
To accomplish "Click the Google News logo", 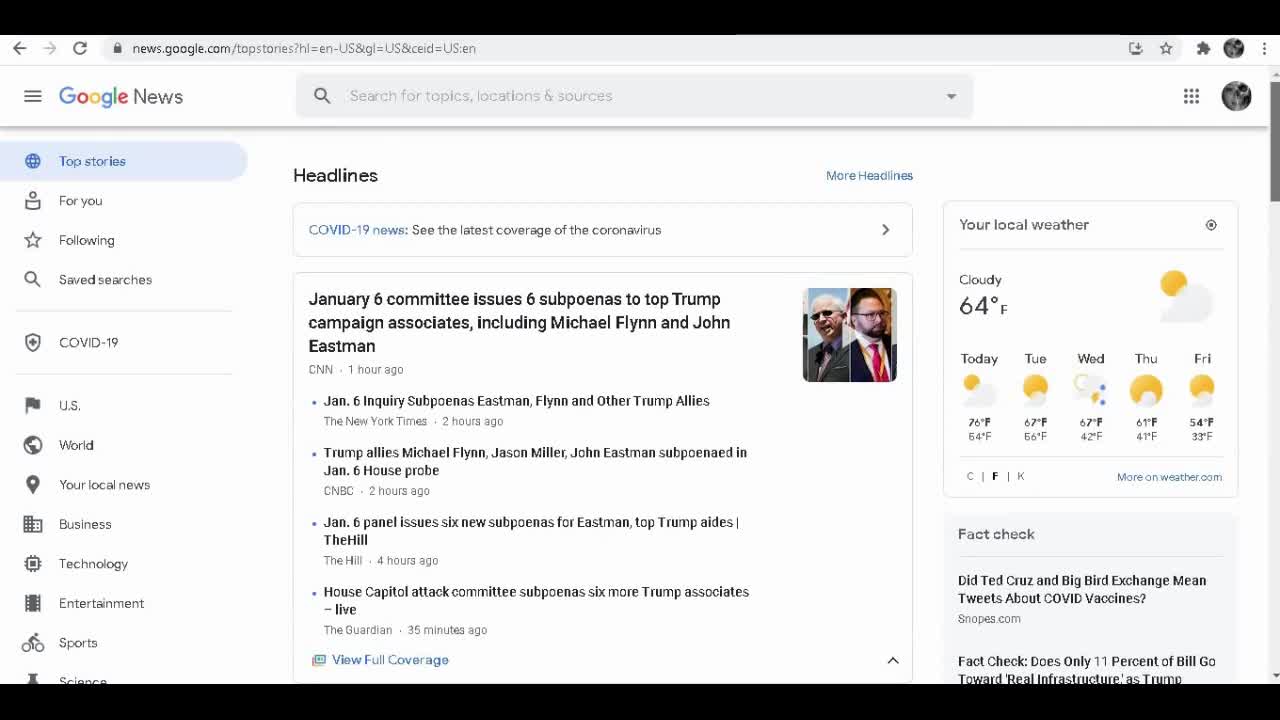I will tap(121, 96).
